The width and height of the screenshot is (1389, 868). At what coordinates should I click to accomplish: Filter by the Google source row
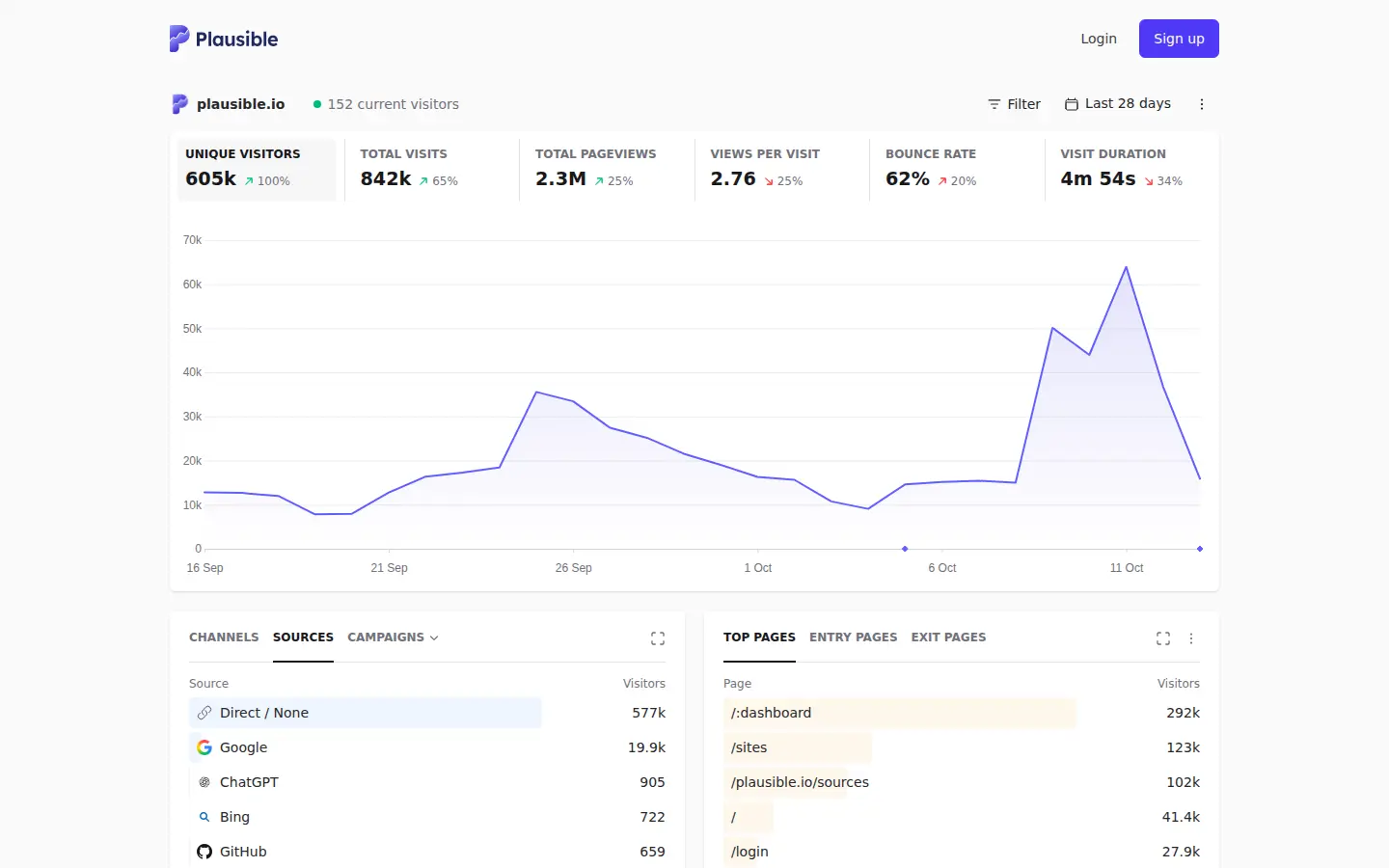click(427, 747)
